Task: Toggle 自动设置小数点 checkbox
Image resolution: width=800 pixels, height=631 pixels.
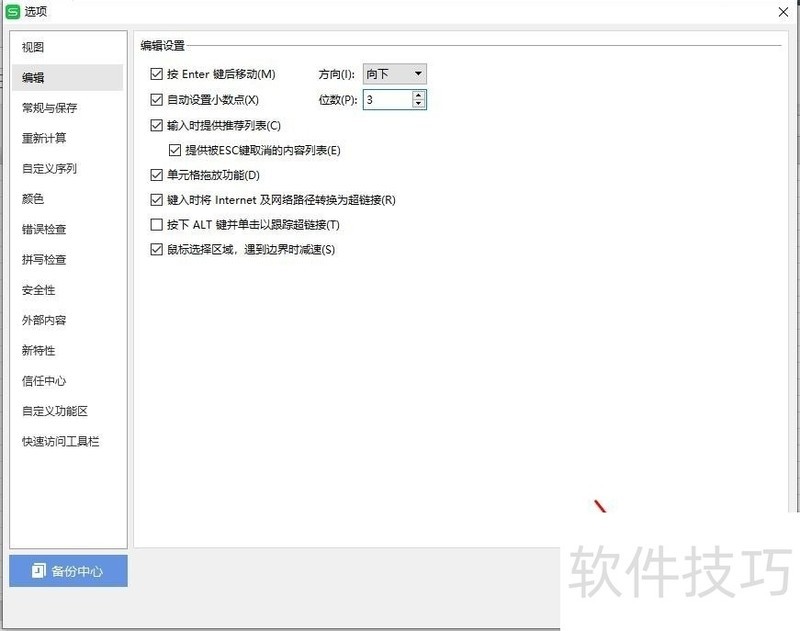Action: (157, 99)
